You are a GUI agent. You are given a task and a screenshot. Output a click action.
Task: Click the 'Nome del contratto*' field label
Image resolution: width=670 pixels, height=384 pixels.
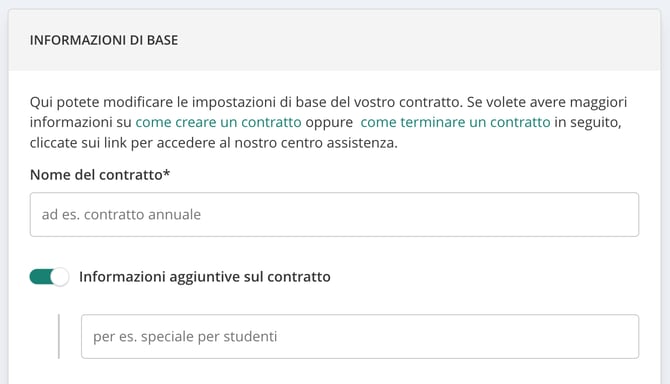pyautogui.click(x=100, y=175)
